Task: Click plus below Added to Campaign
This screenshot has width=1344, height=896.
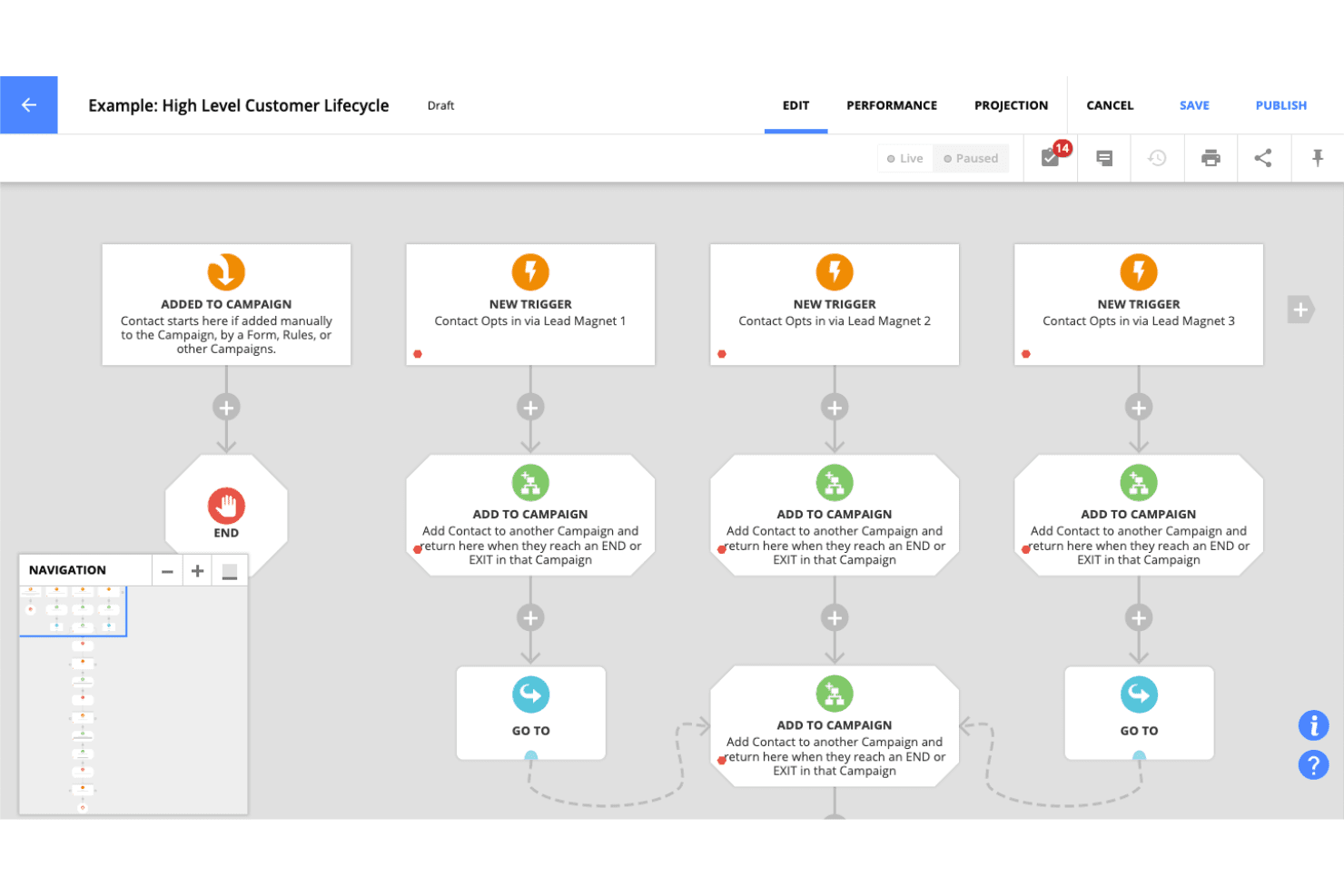Action: click(226, 408)
